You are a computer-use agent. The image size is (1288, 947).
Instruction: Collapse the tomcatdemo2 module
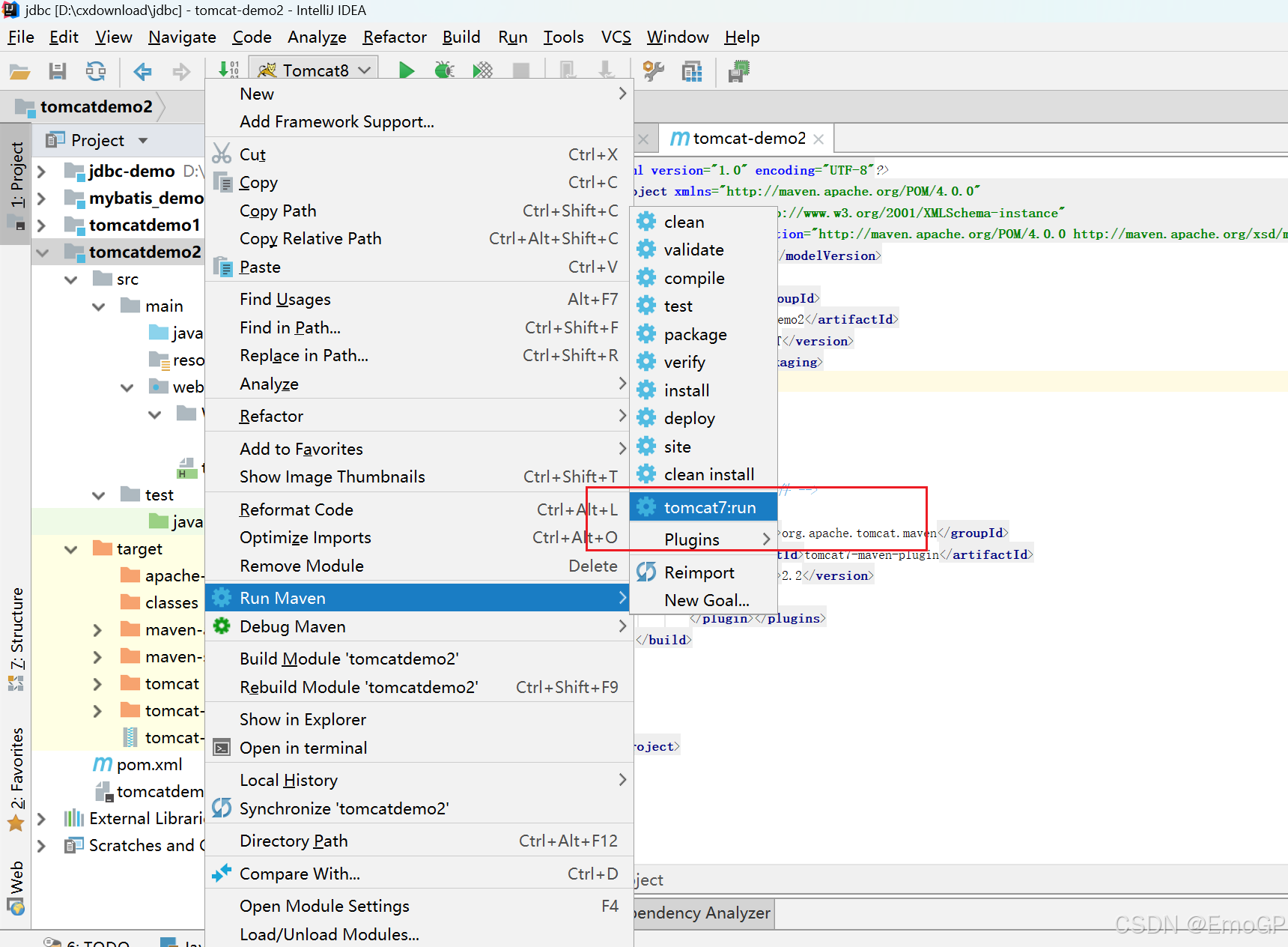[x=43, y=252]
